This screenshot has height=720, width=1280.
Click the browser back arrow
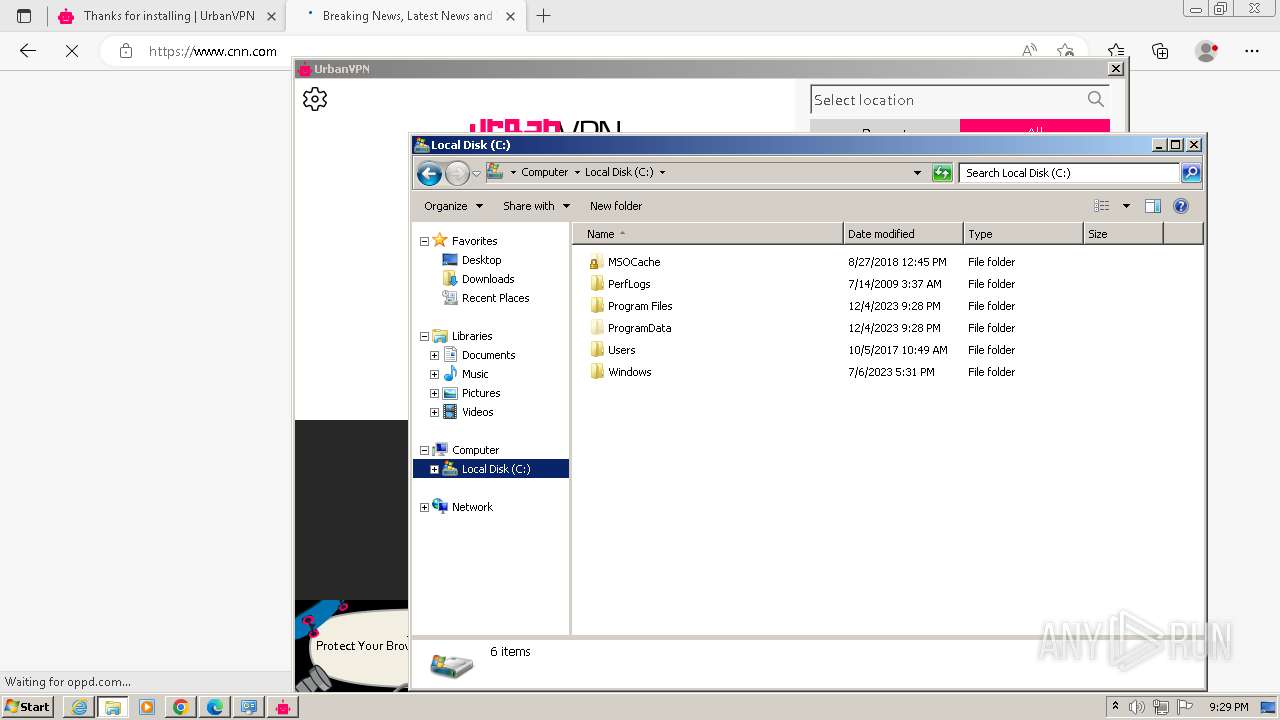pyautogui.click(x=28, y=51)
